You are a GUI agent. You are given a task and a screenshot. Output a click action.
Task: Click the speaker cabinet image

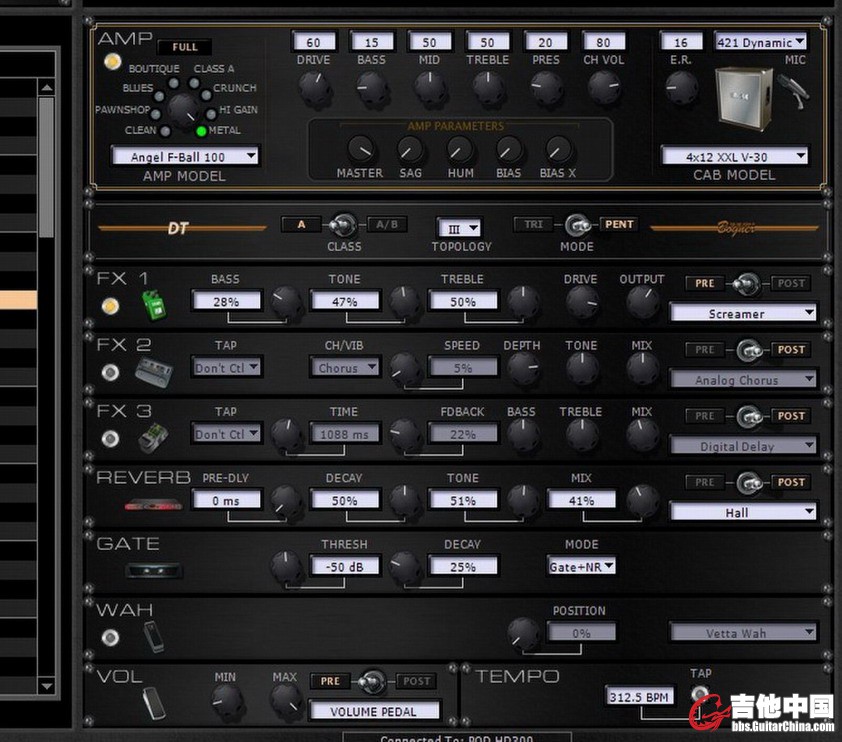[745, 99]
